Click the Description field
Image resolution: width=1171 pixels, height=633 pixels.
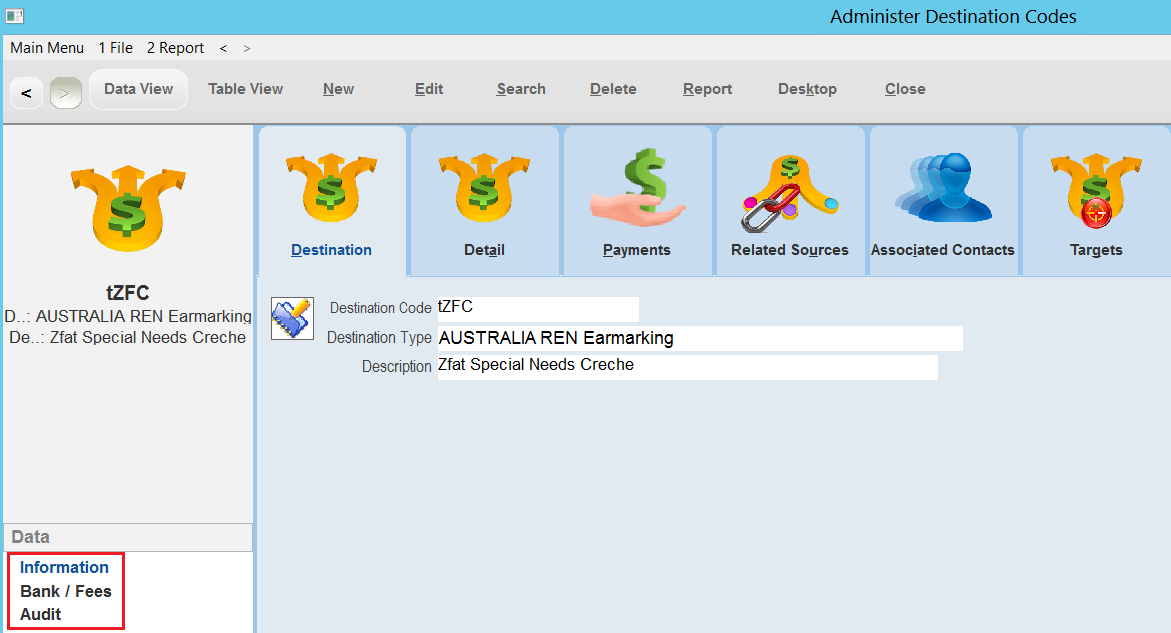tap(687, 367)
